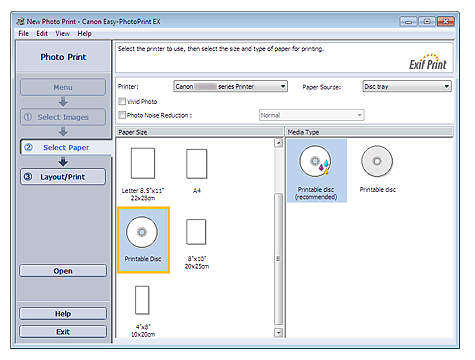The height and width of the screenshot is (360, 475).
Task: Open the View menu
Action: click(x=62, y=33)
